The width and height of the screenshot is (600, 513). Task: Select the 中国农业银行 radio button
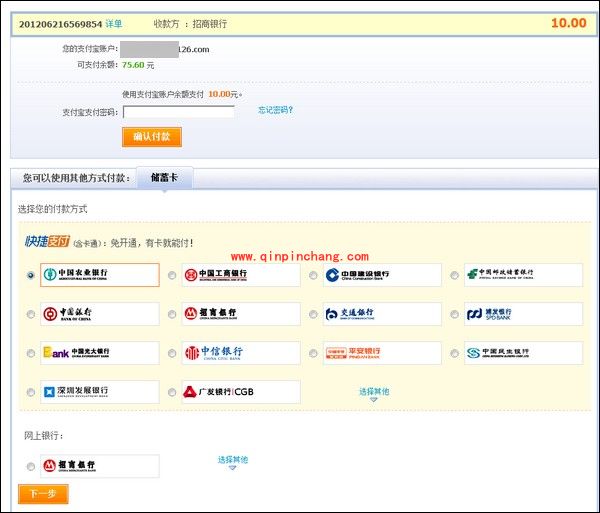tap(31, 275)
